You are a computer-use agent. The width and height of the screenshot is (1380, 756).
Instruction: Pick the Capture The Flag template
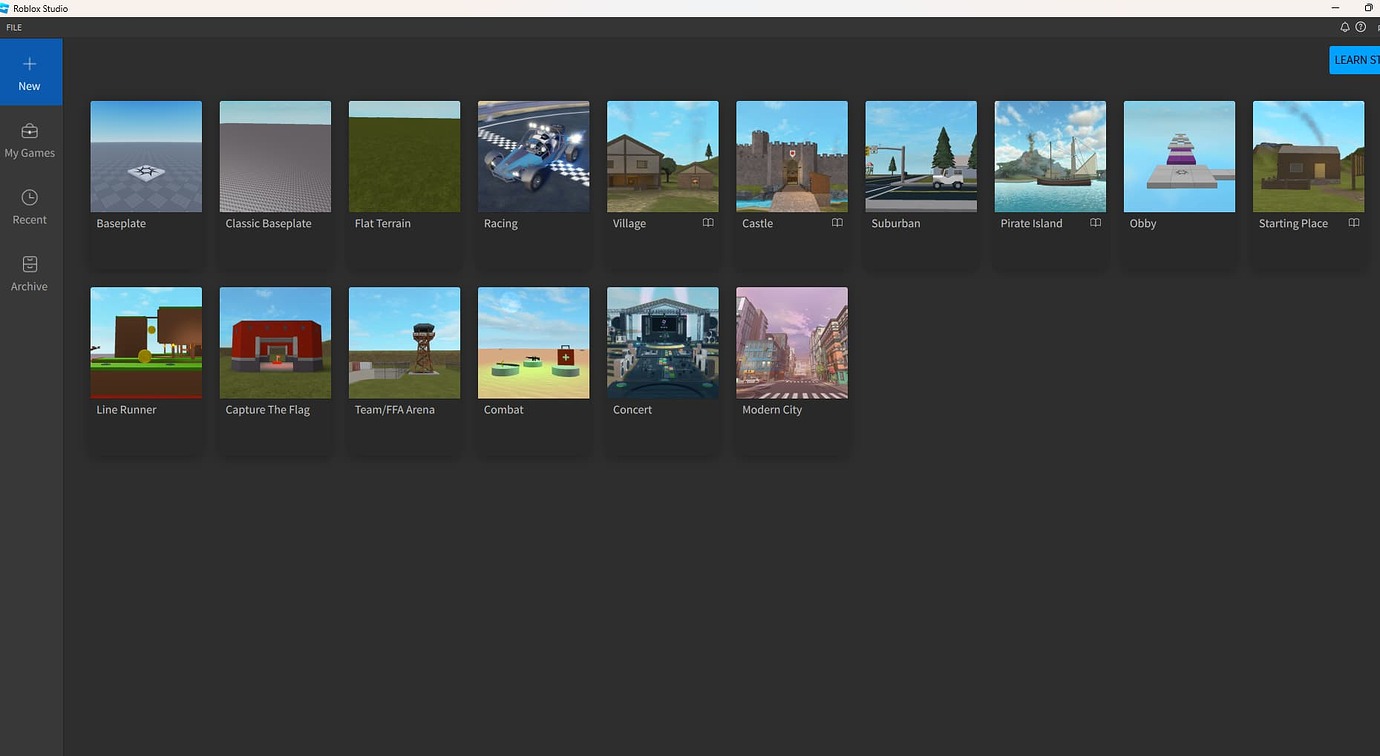[275, 343]
